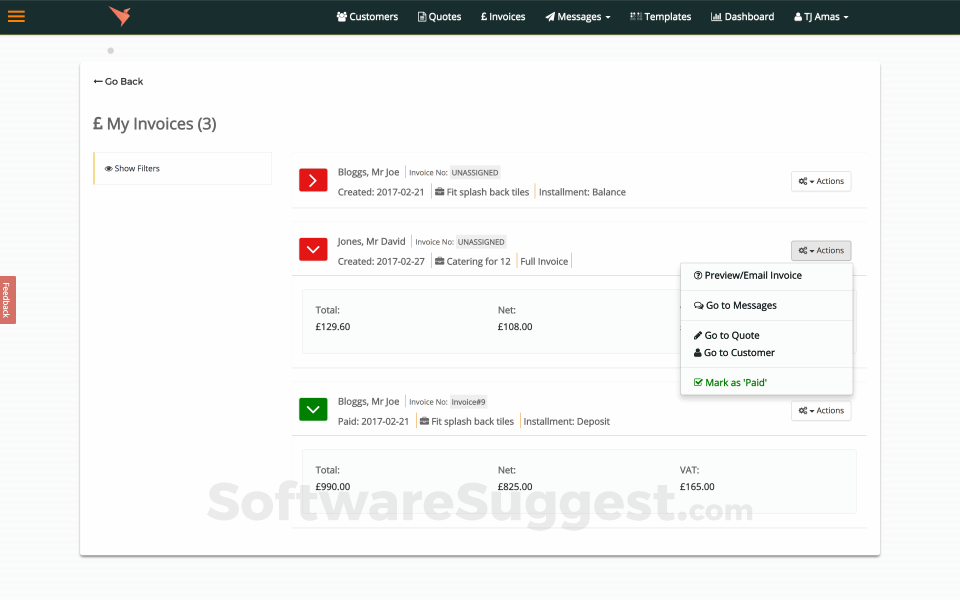960x600 pixels.
Task: Click the customer name Jones, Mr David
Action: click(x=371, y=241)
